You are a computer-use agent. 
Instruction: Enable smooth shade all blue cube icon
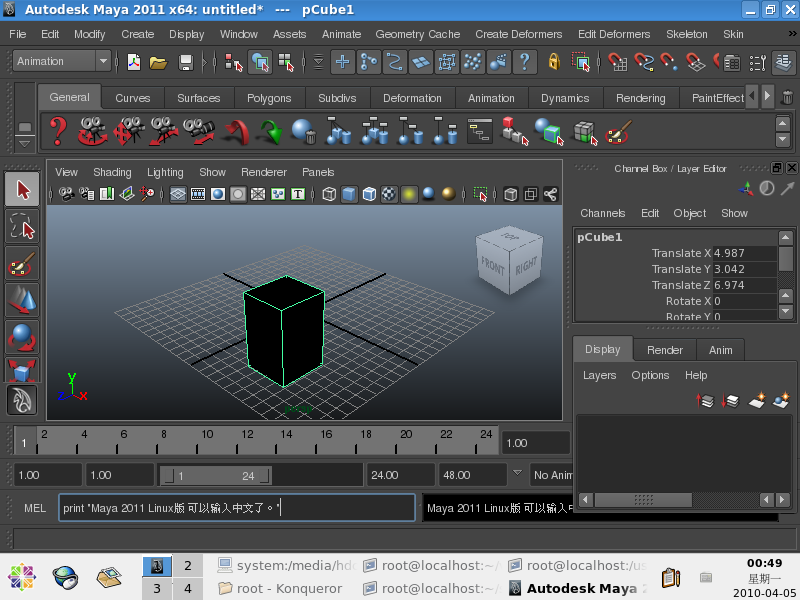click(x=349, y=194)
